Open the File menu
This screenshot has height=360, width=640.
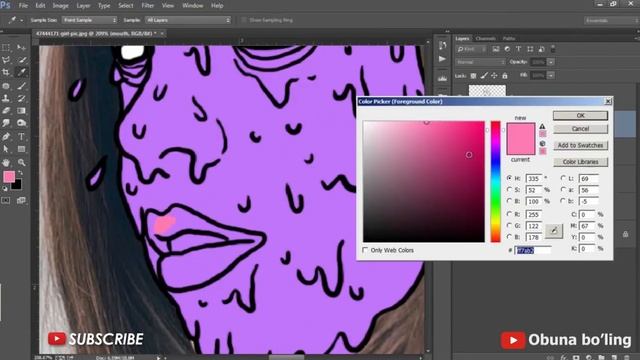click(23, 6)
